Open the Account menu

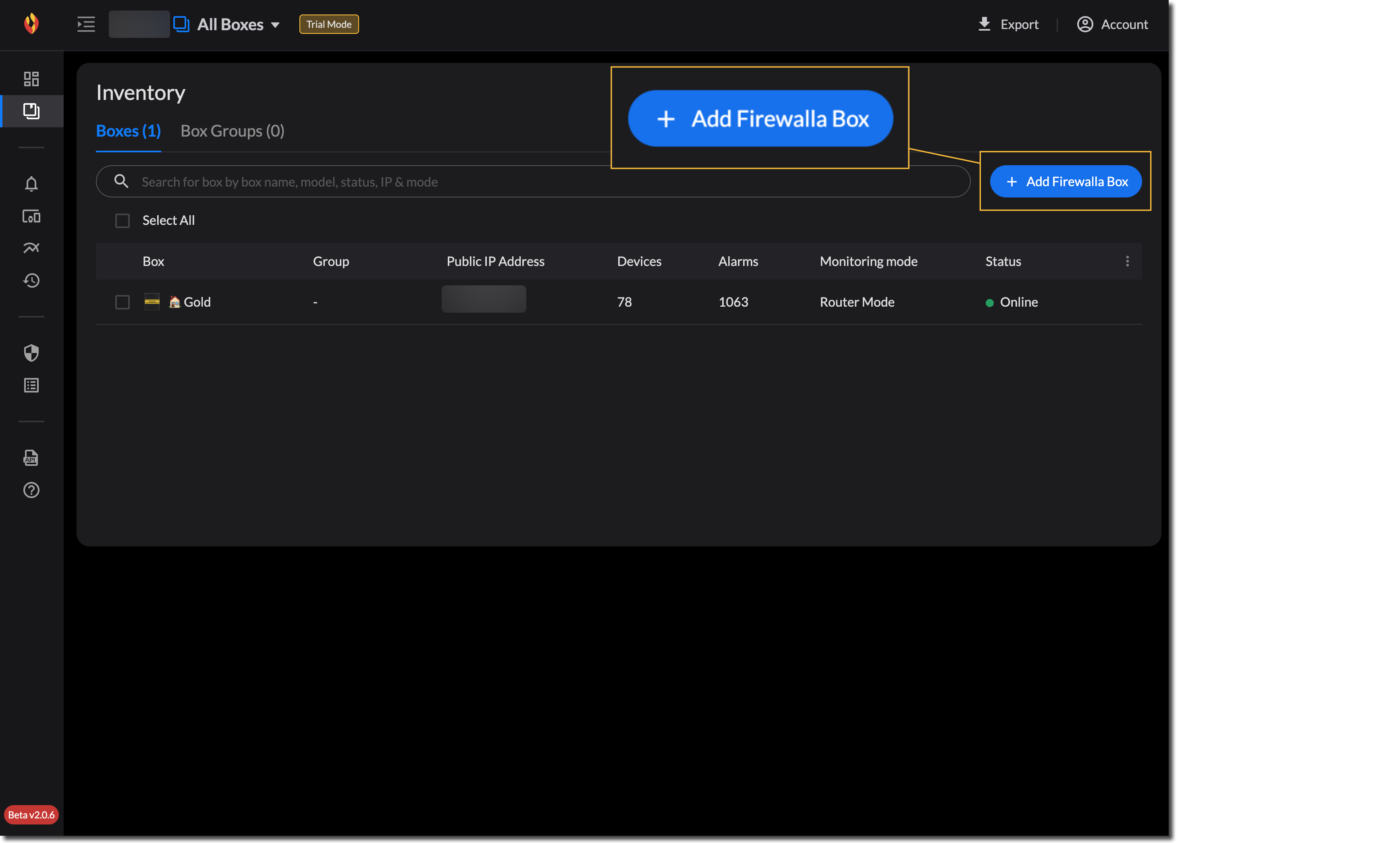tap(1112, 25)
